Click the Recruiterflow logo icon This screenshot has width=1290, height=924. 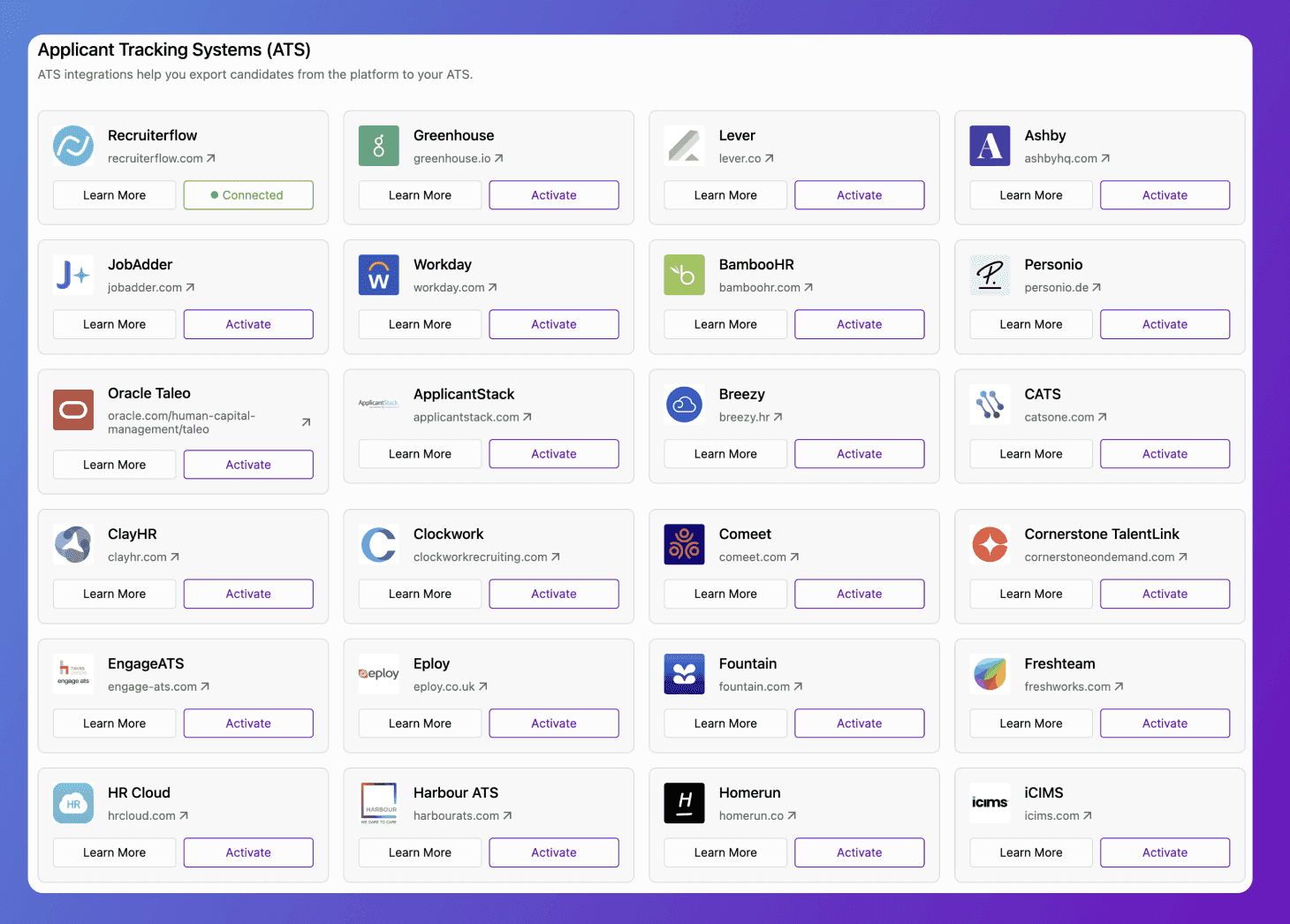73,146
